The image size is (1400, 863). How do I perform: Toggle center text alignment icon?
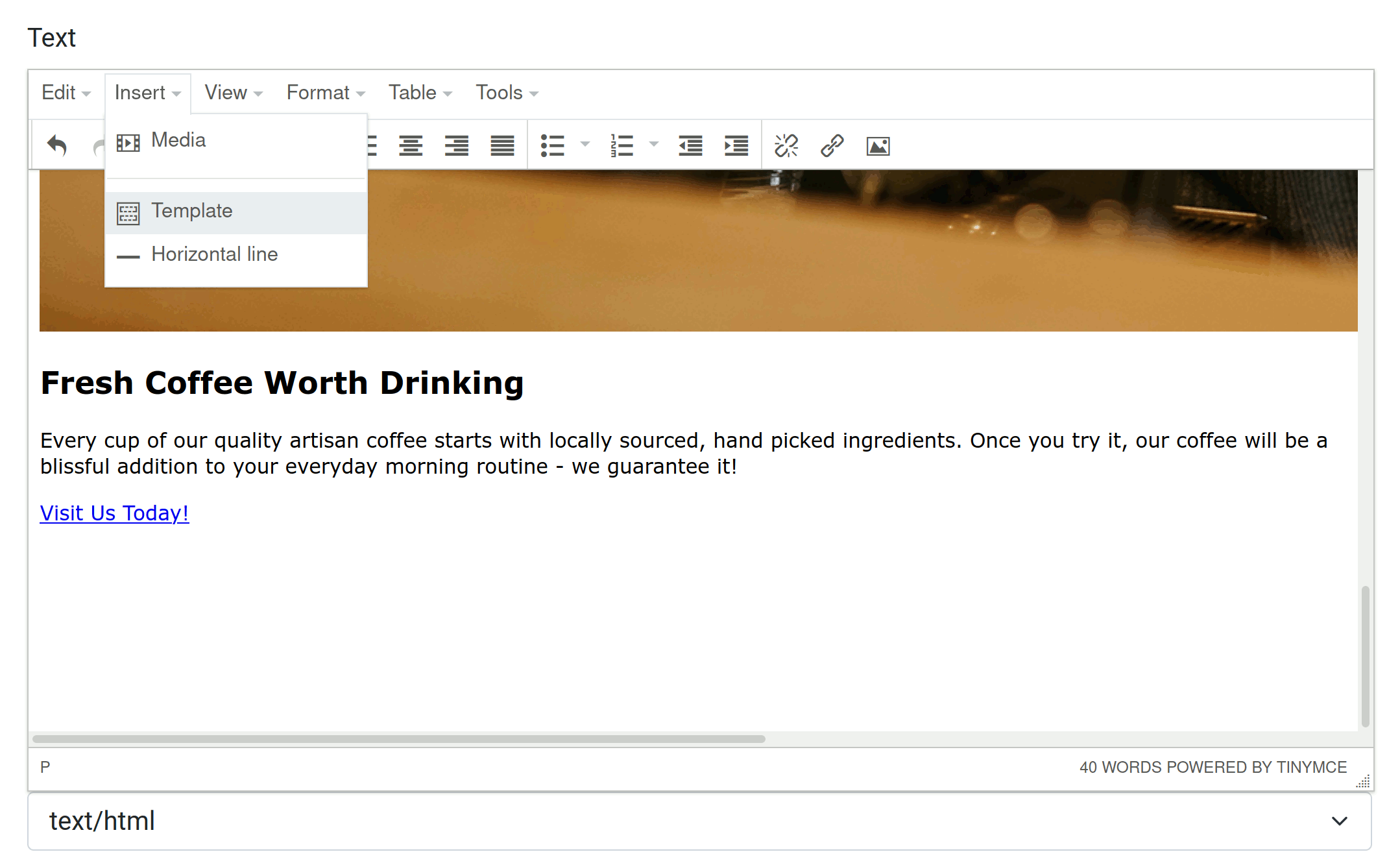click(411, 144)
